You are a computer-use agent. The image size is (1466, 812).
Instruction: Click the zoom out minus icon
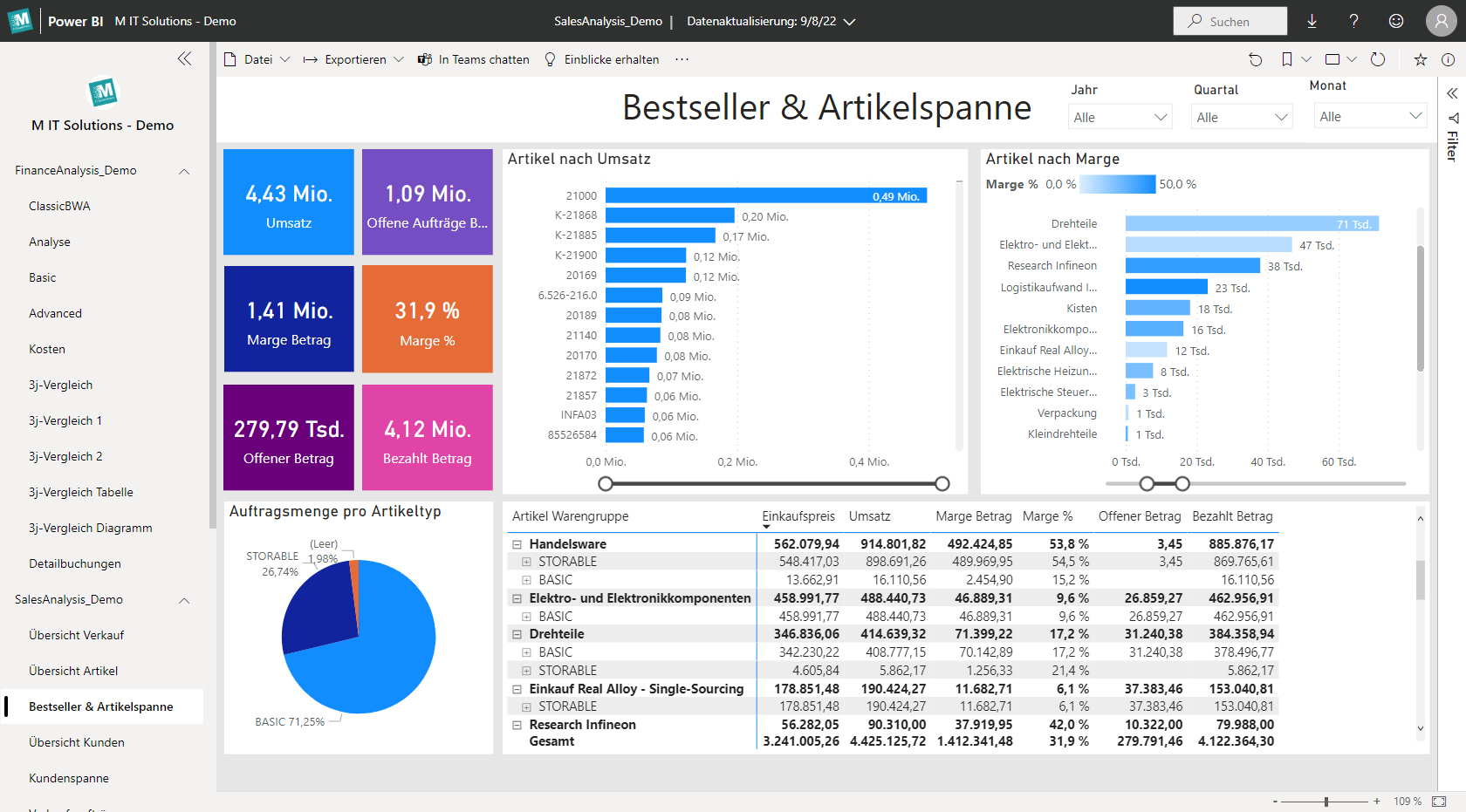1275,801
